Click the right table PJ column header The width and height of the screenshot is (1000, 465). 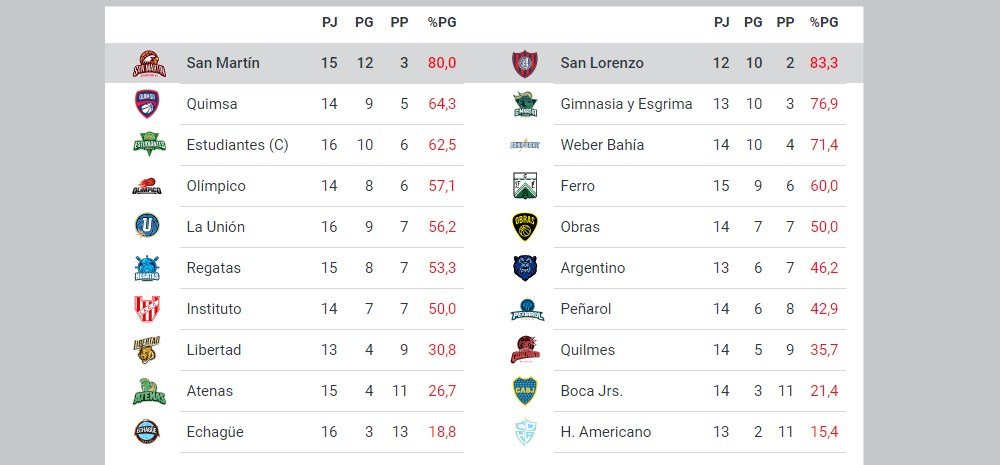[722, 23]
